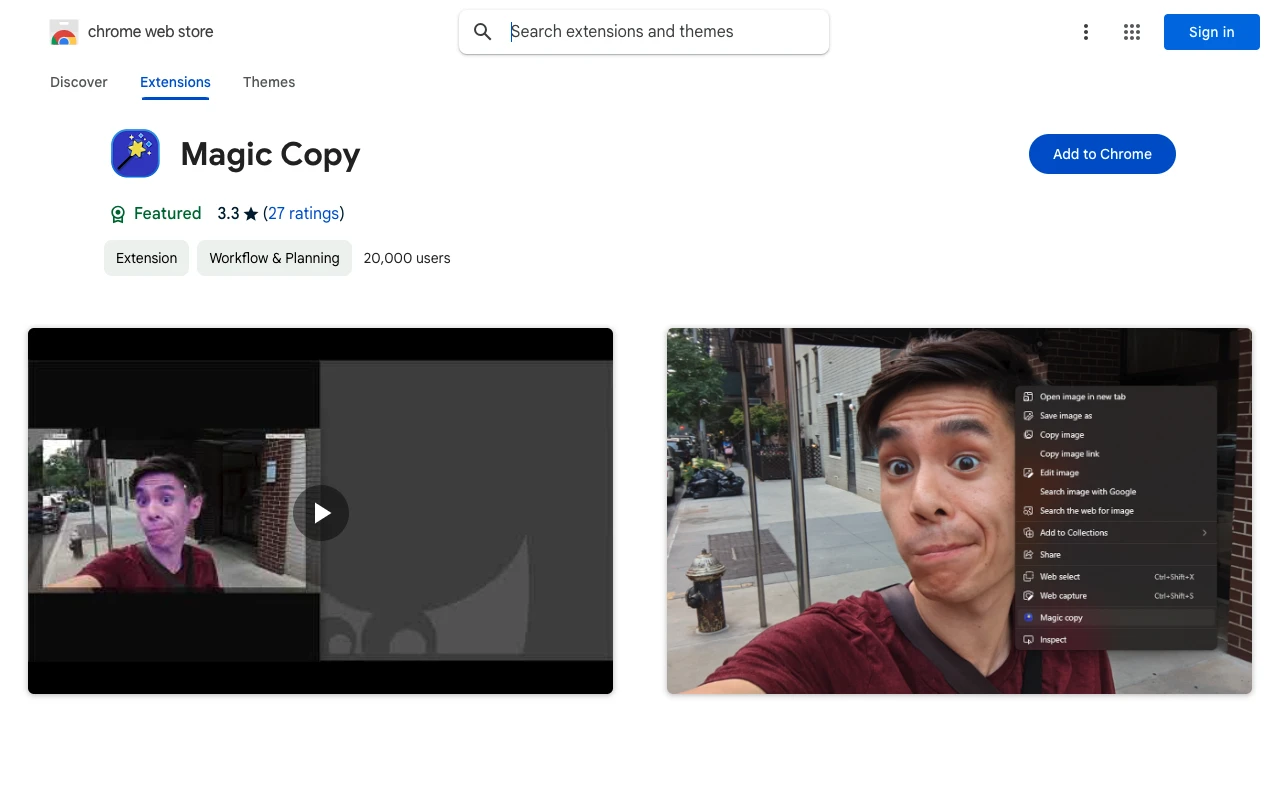Select Magic copy from the context menu
This screenshot has height=800, width=1280.
pyautogui.click(x=1062, y=617)
